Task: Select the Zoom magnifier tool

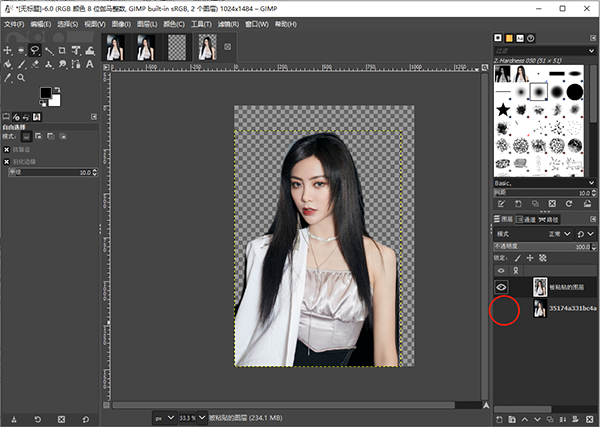Action: 21,77
